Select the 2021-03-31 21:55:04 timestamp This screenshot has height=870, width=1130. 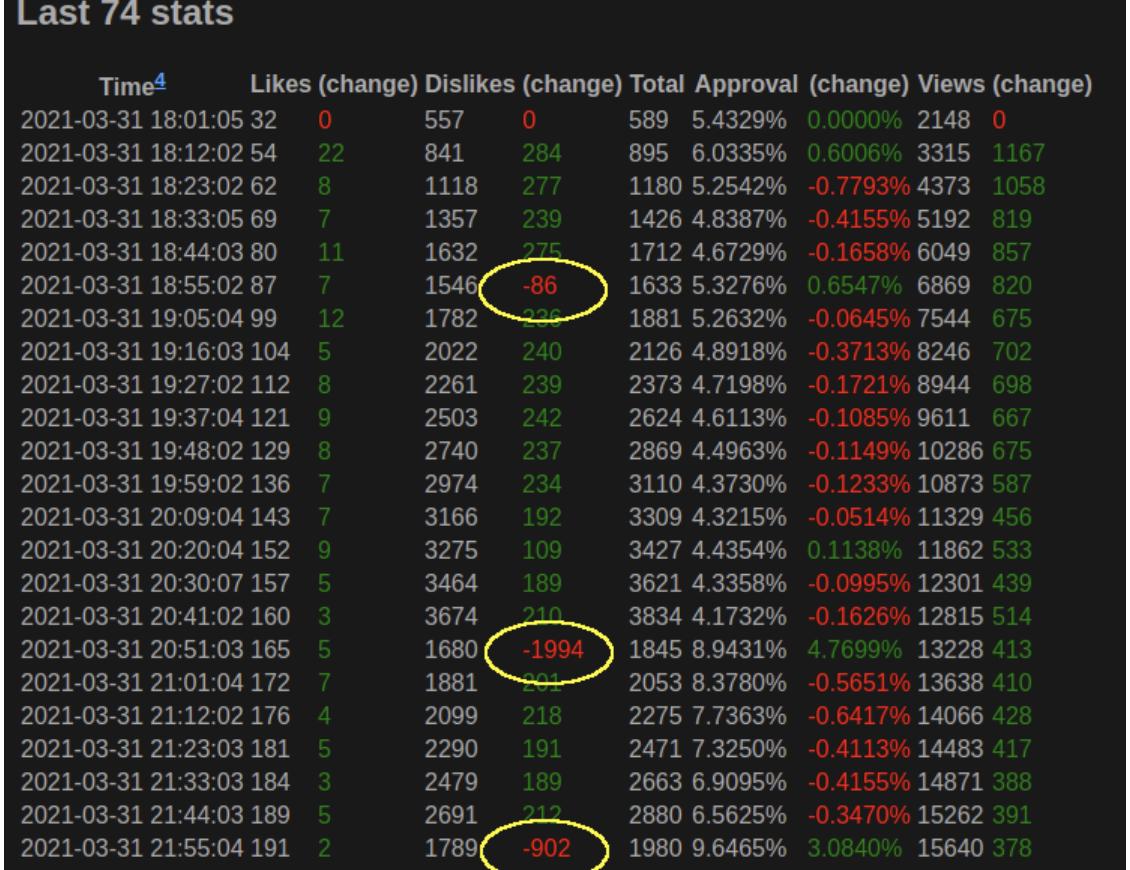132,849
